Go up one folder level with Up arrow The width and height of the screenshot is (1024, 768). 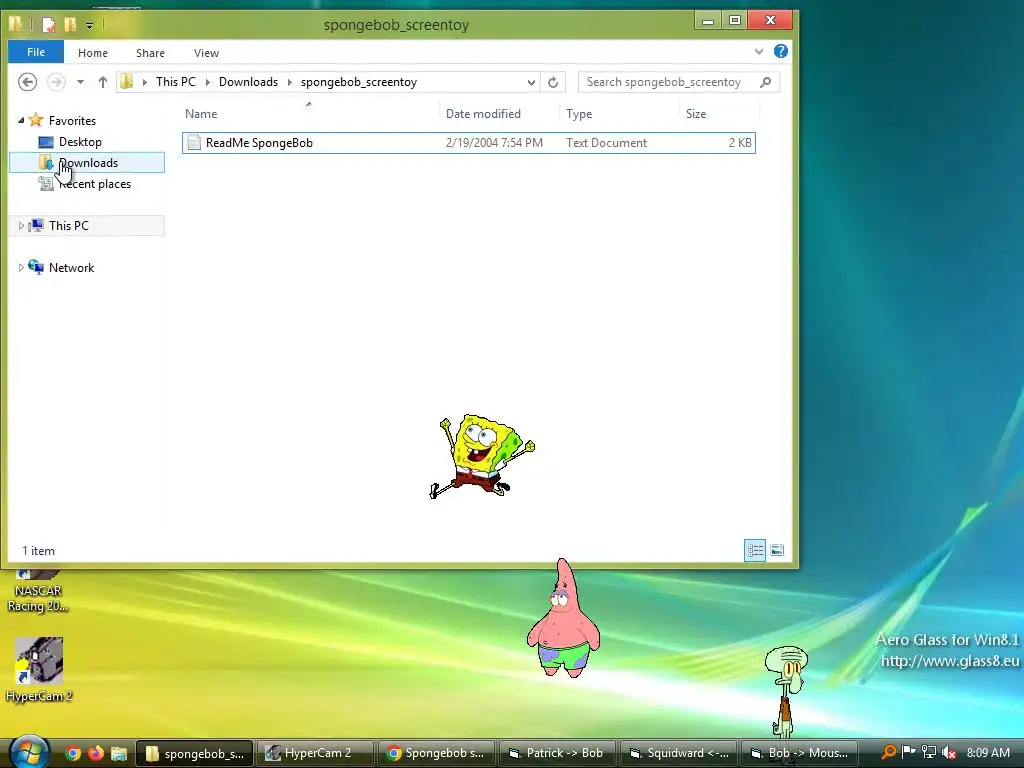tap(103, 82)
